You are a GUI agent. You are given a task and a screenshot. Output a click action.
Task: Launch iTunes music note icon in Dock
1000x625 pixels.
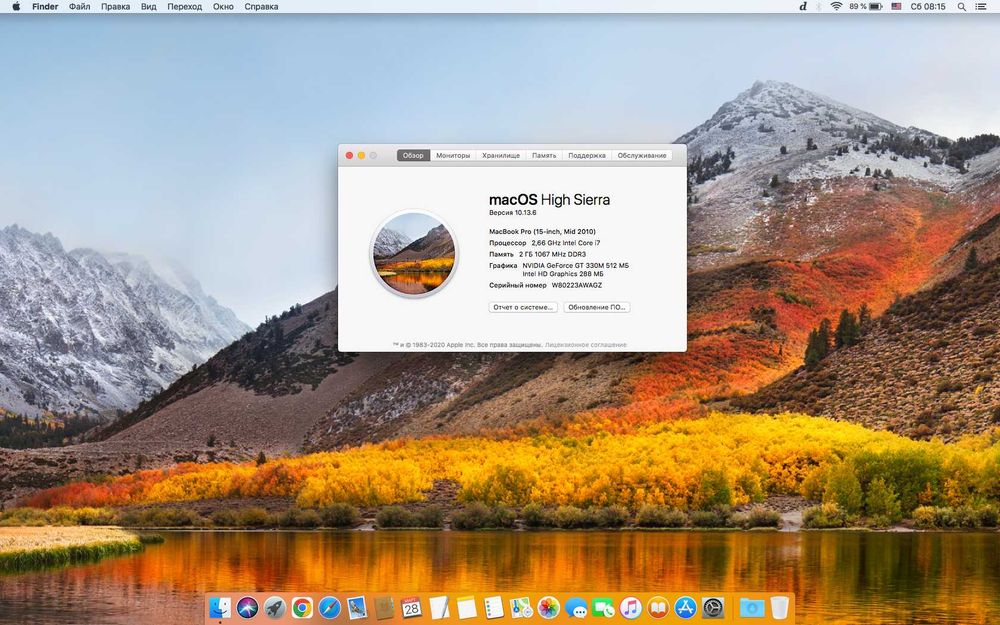click(x=631, y=608)
